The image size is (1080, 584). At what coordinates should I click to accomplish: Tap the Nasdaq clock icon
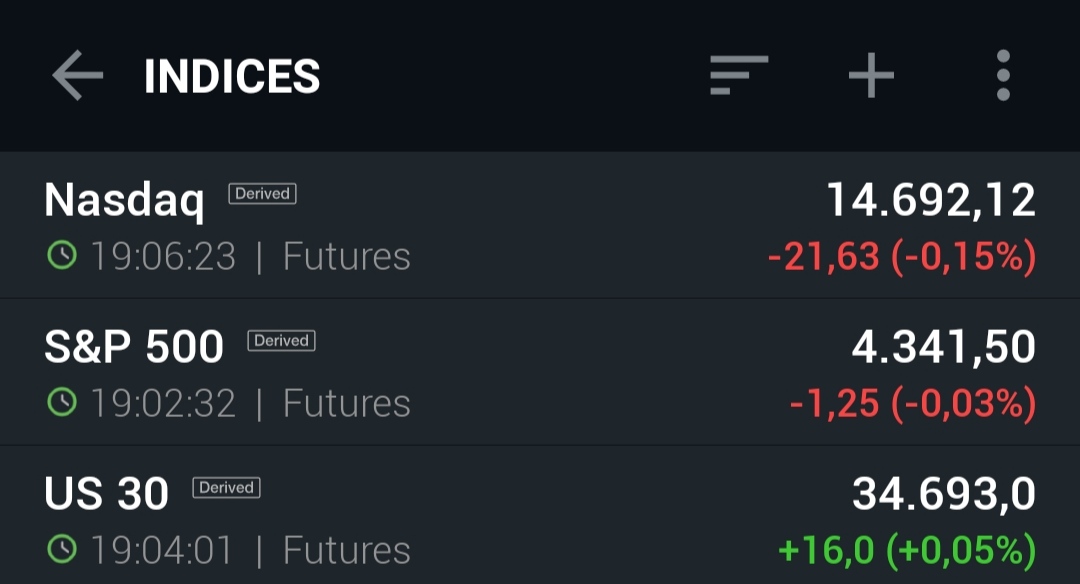coord(62,257)
